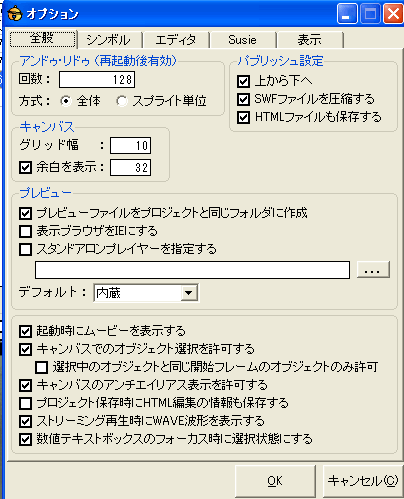Screen dimensions: 404x499
Task: Click the グリッド幅 field showing 10
Action: coord(130,145)
